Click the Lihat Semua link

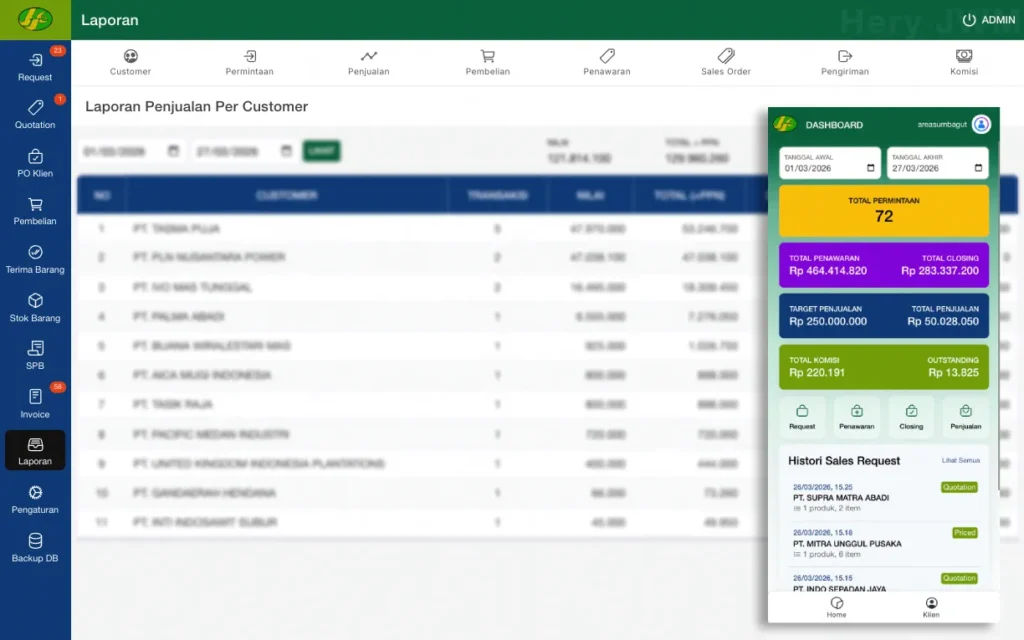coord(960,460)
